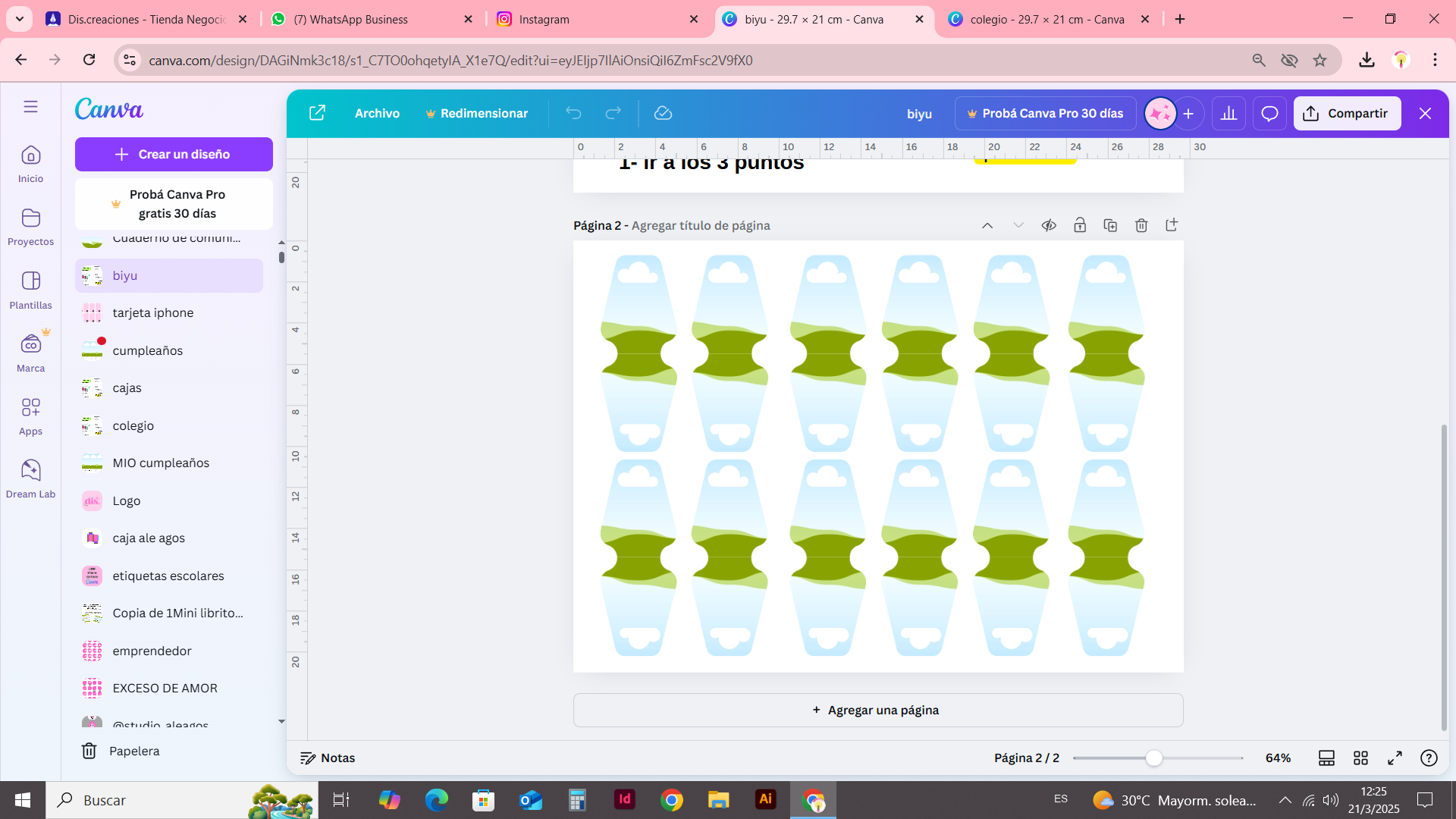Open design in new window icon
1456x819 pixels.
tap(317, 113)
